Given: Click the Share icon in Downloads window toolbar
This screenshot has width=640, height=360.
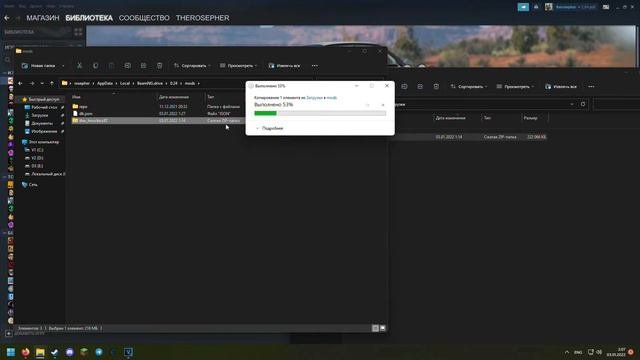Looking at the screenshot, I should coord(420,87).
